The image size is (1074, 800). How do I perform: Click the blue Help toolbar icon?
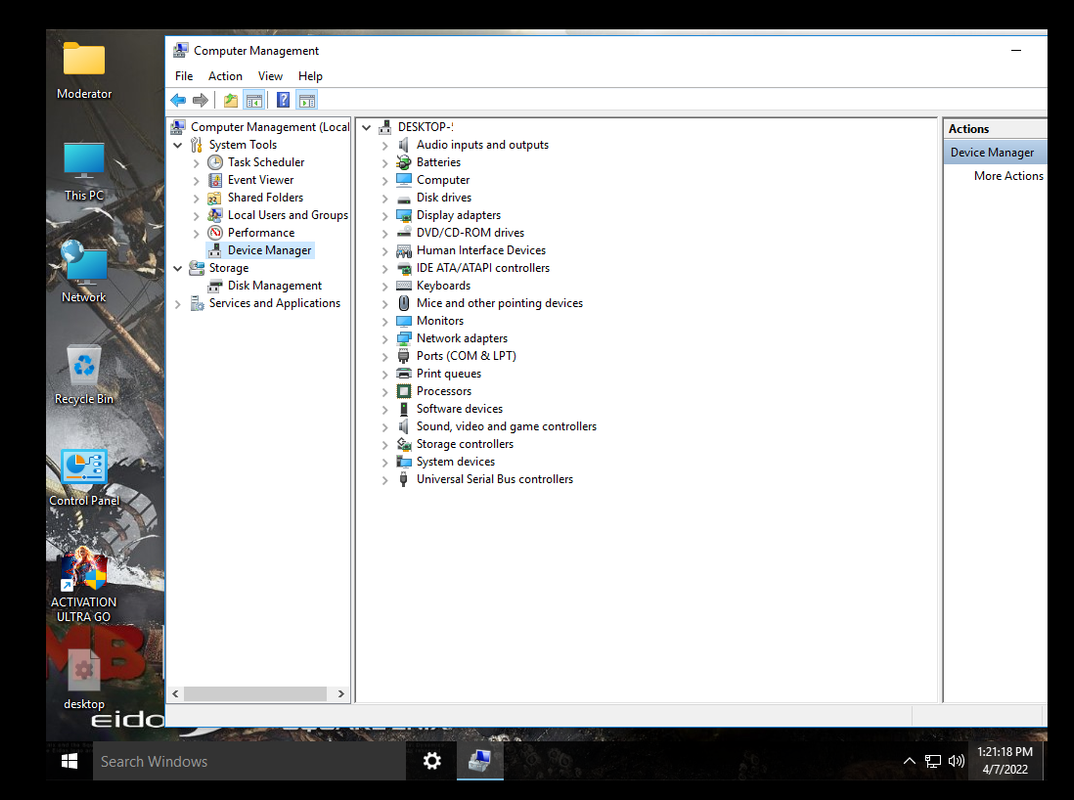click(x=283, y=101)
